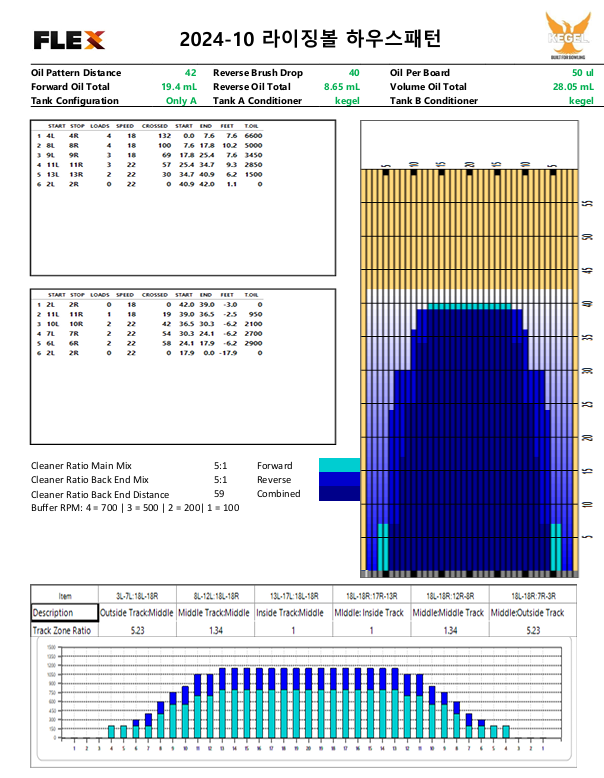Select the "Only A" tank value

coord(181,101)
